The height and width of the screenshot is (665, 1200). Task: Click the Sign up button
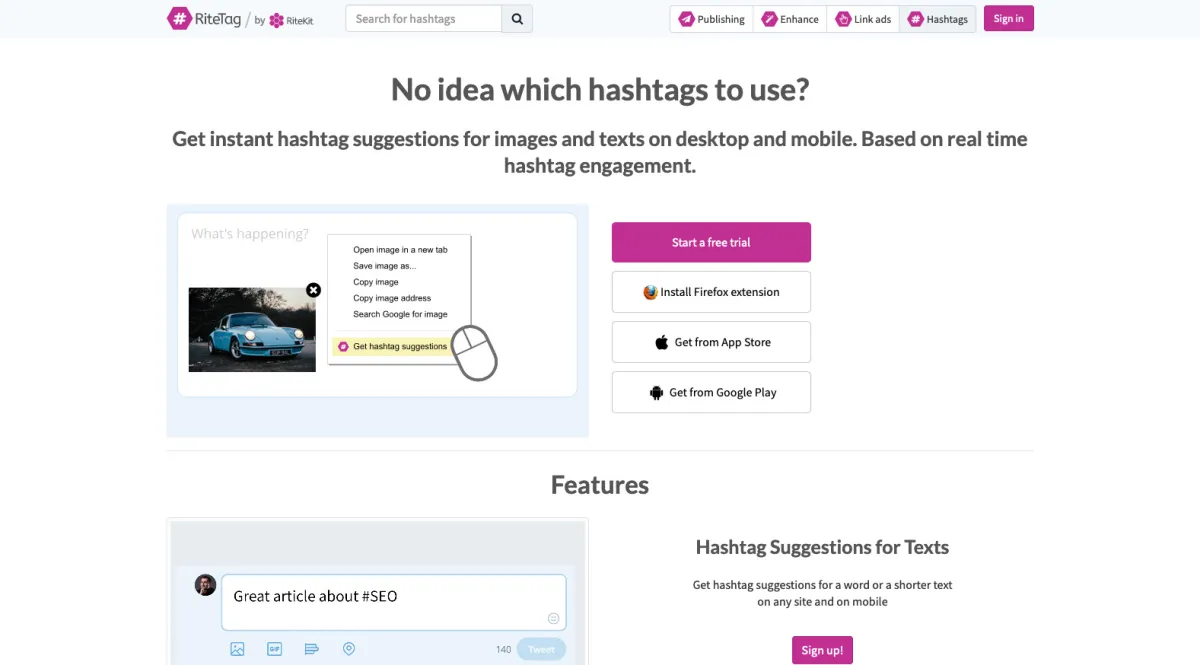coord(822,649)
